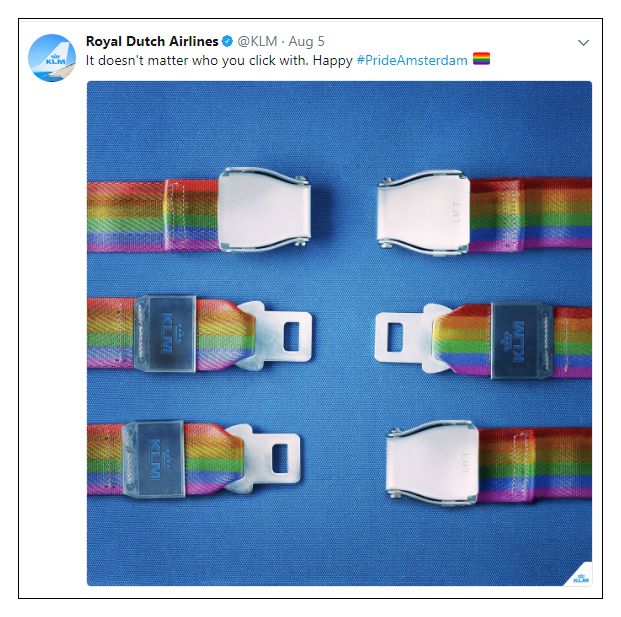
Task: Expand the tweet options chevron
Action: 583,42
